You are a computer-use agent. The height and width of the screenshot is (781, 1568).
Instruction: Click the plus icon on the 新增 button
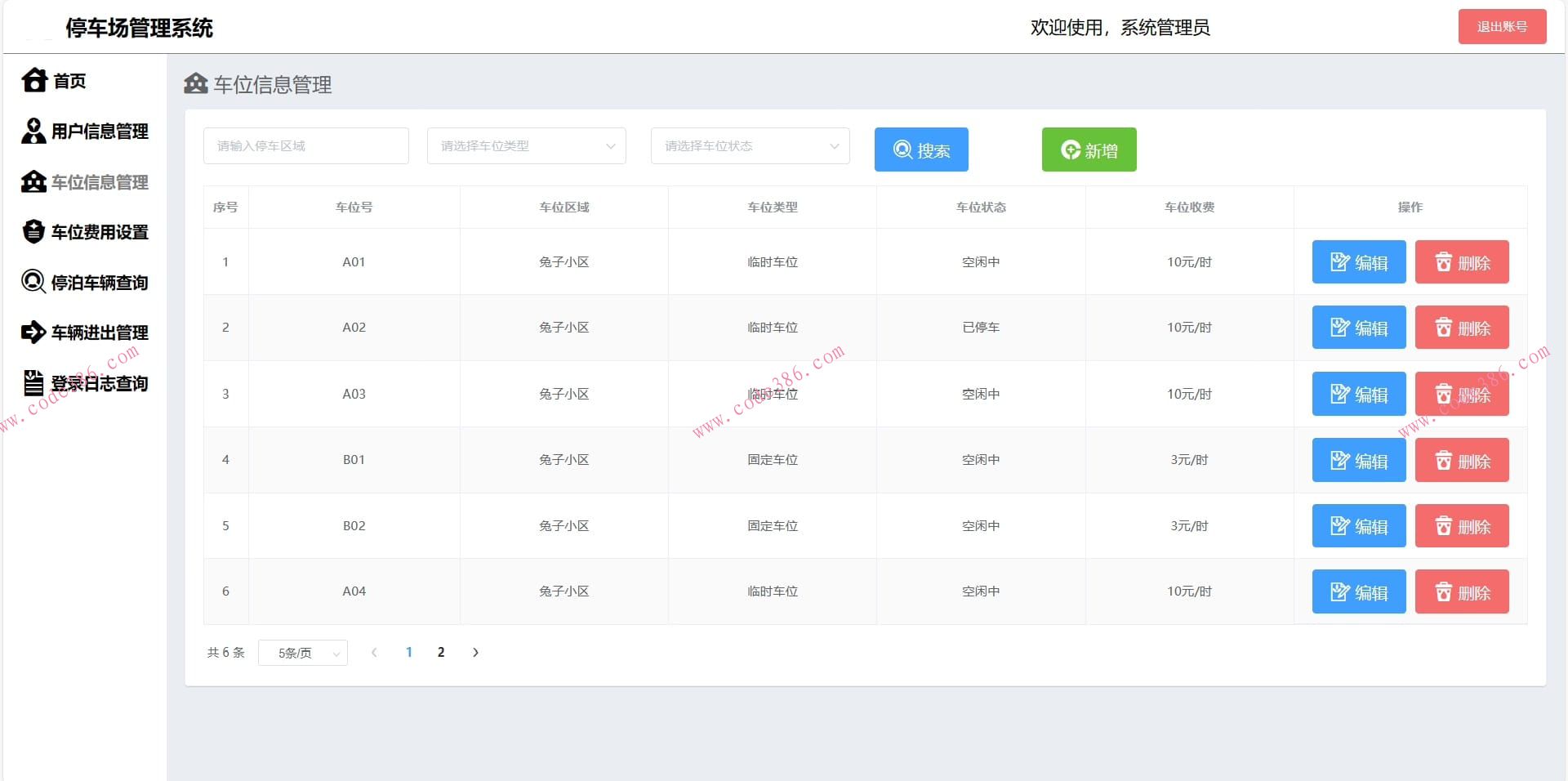1070,149
